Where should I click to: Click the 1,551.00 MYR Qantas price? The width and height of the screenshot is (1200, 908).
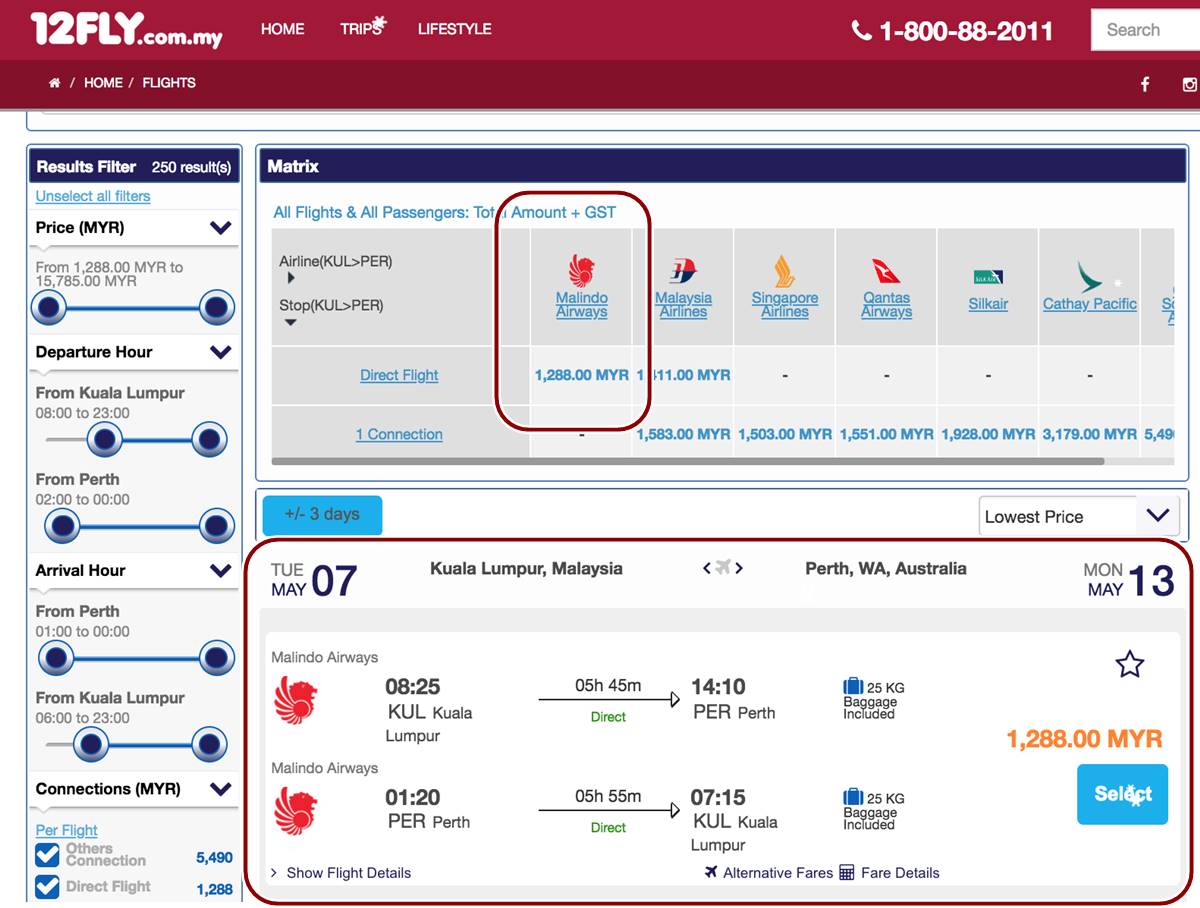[887, 434]
